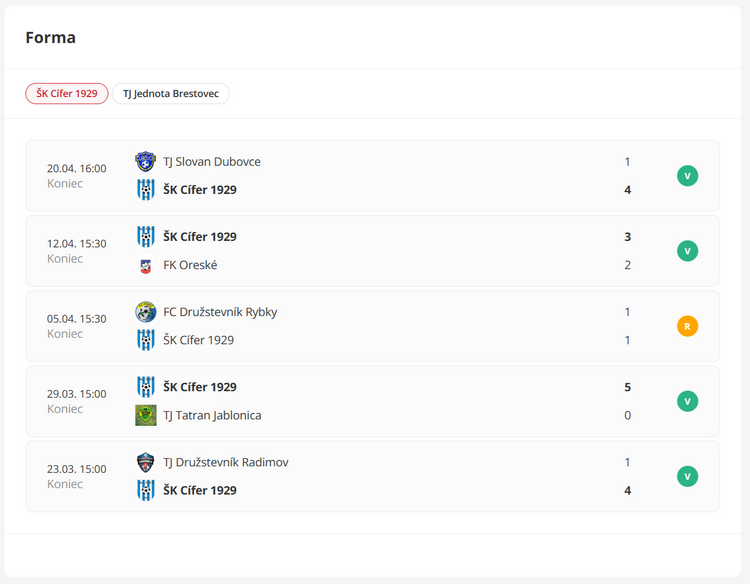The width and height of the screenshot is (750, 584).
Task: Click the date 29.03. 15:00
Action: (77, 394)
